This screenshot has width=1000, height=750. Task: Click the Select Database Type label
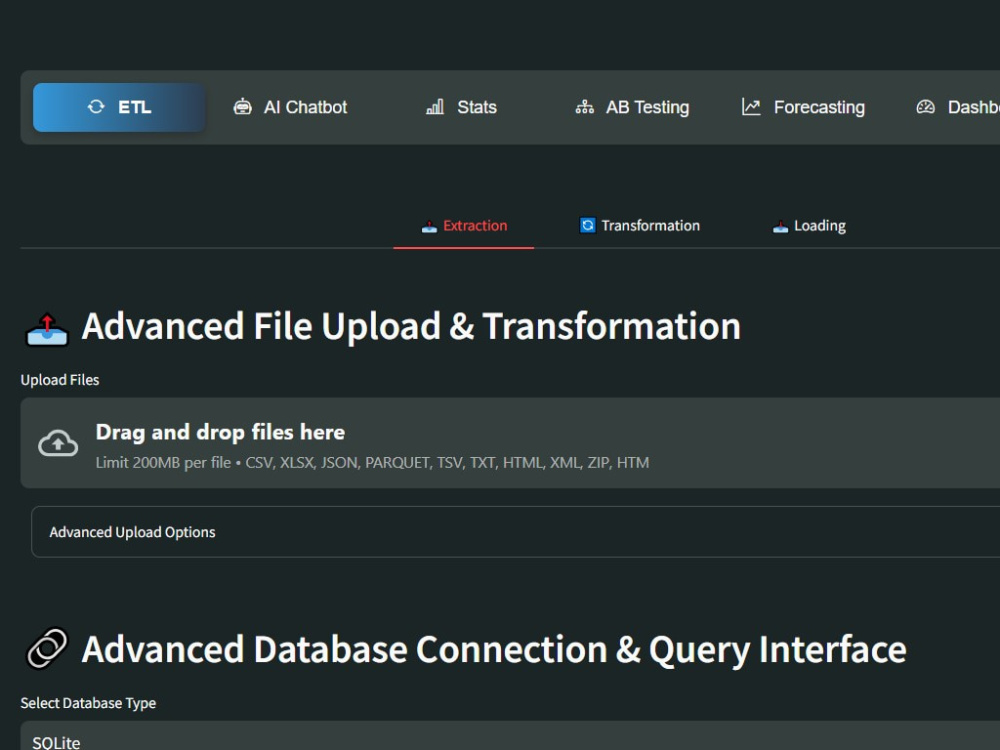[88, 703]
